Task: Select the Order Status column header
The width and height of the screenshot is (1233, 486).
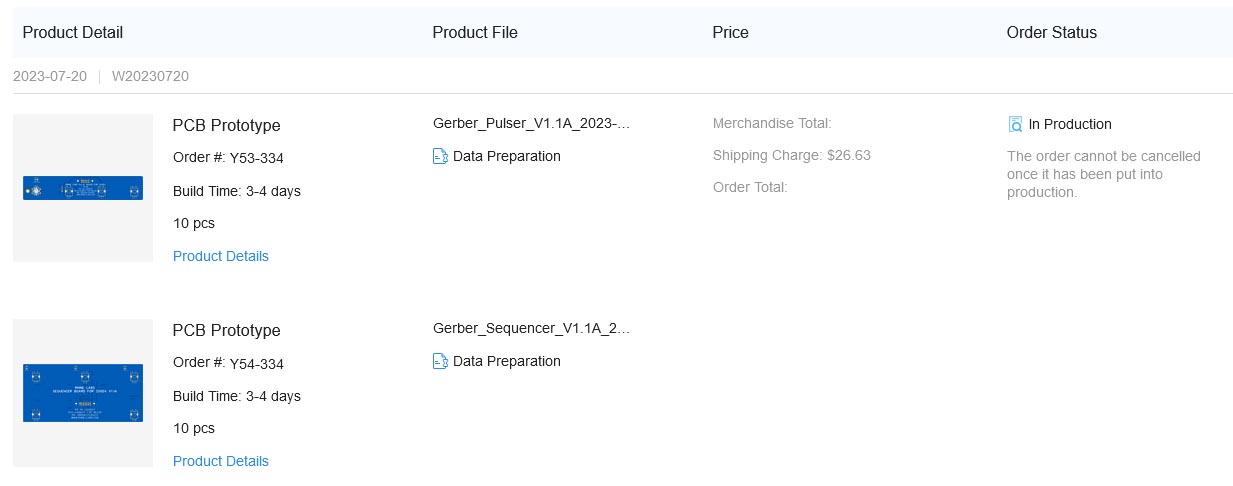Action: click(x=1052, y=32)
